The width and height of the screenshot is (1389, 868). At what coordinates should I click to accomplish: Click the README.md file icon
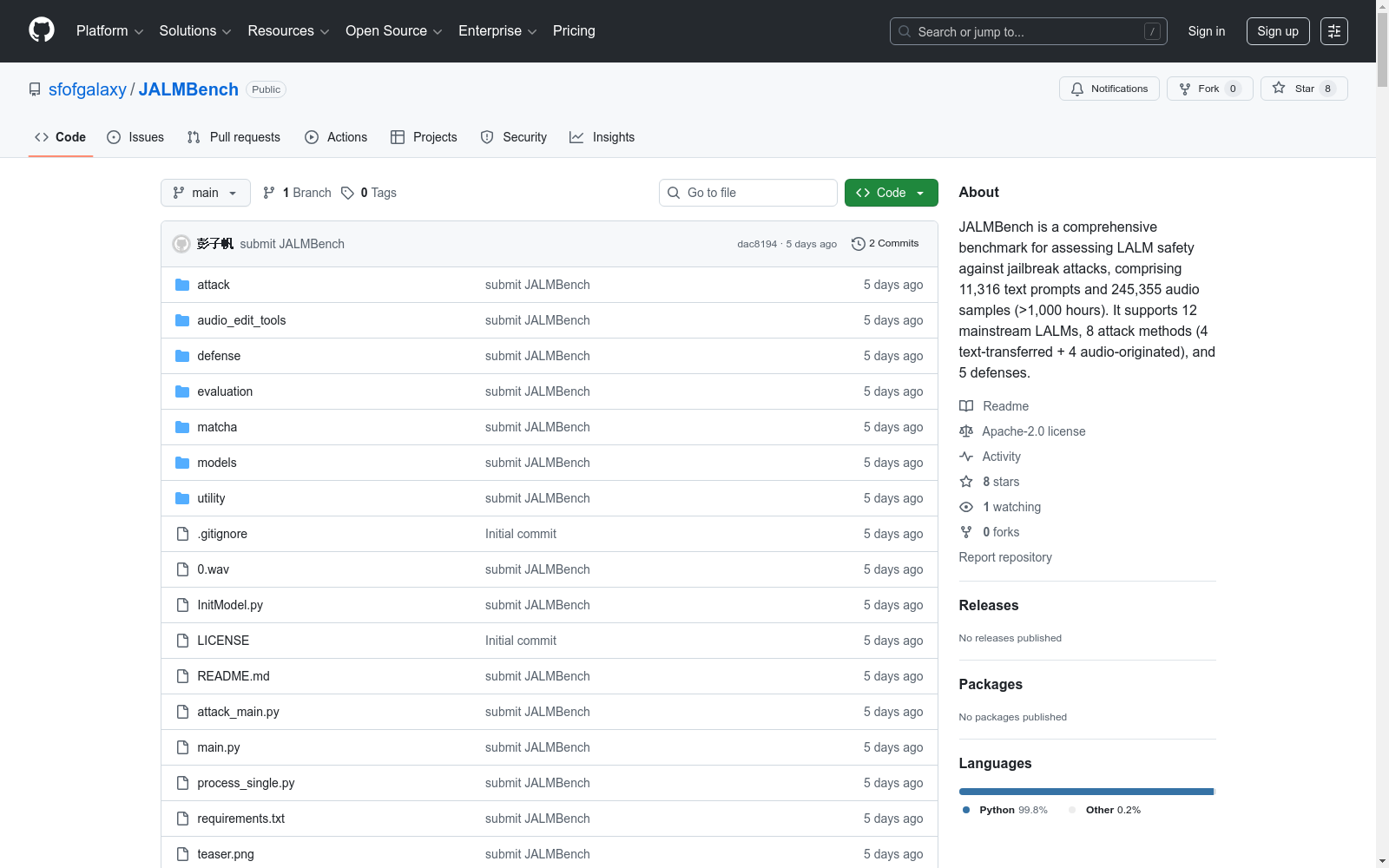(182, 676)
